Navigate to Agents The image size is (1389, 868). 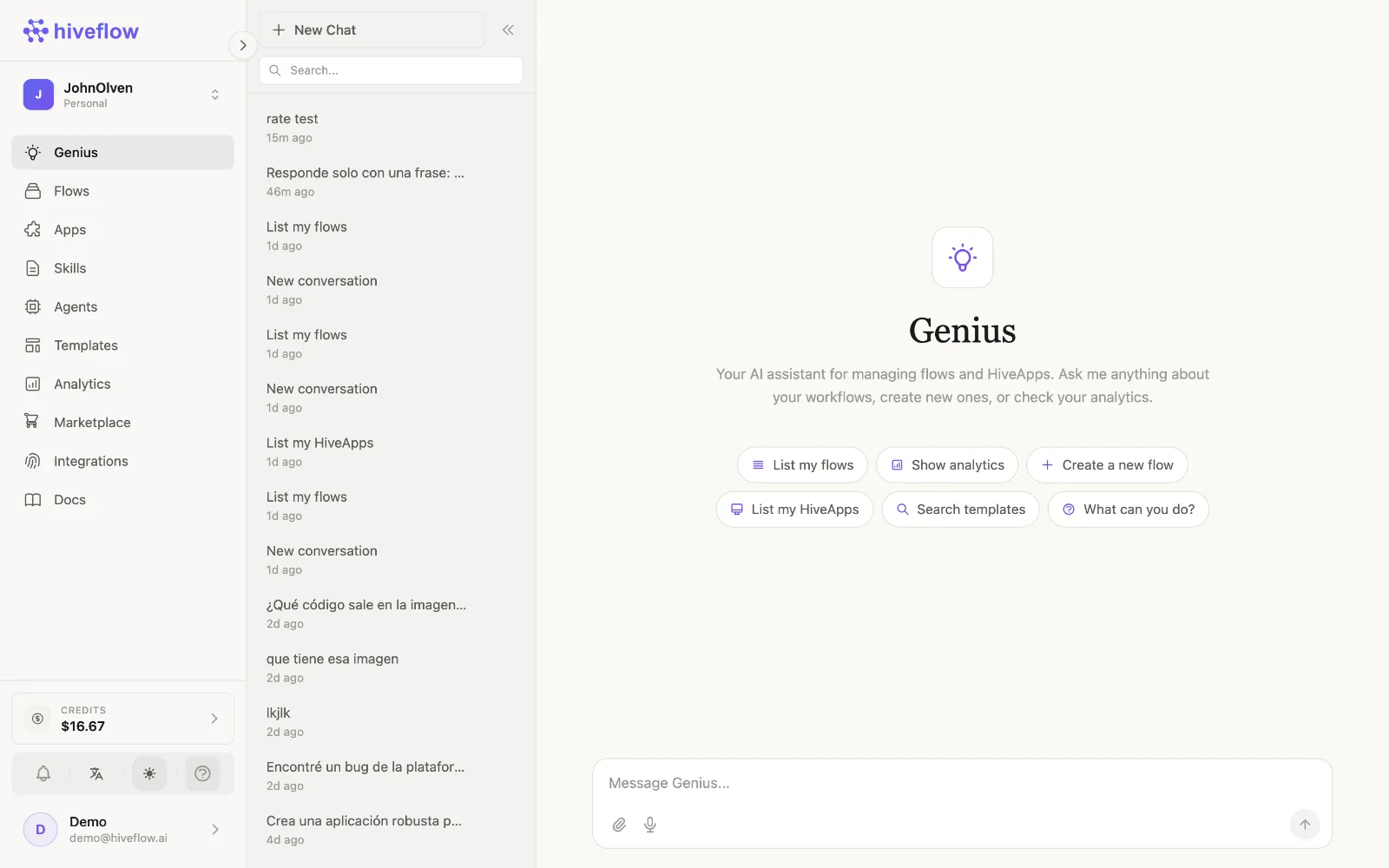click(x=122, y=306)
